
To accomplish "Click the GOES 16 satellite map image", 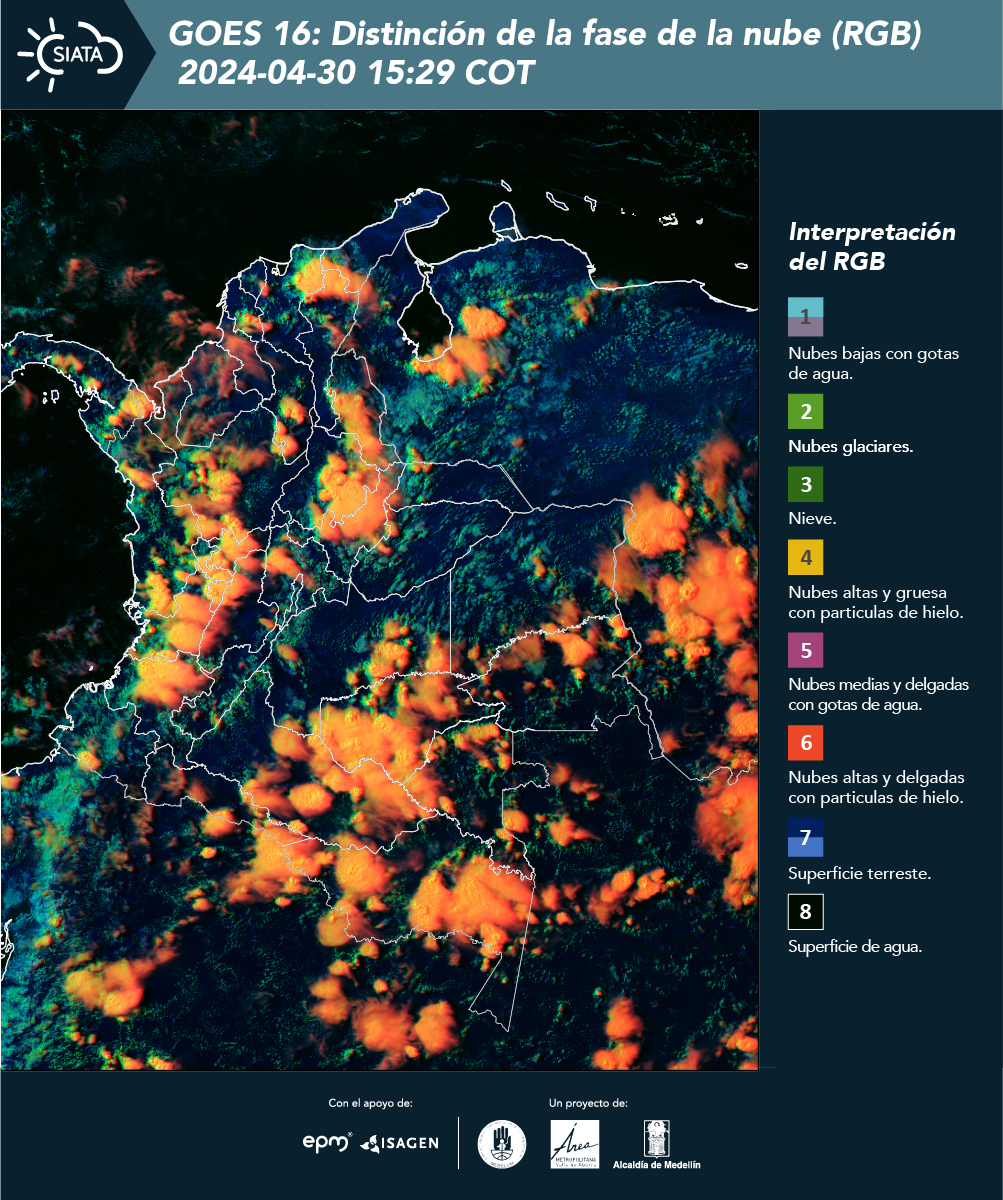I will 380,589.
